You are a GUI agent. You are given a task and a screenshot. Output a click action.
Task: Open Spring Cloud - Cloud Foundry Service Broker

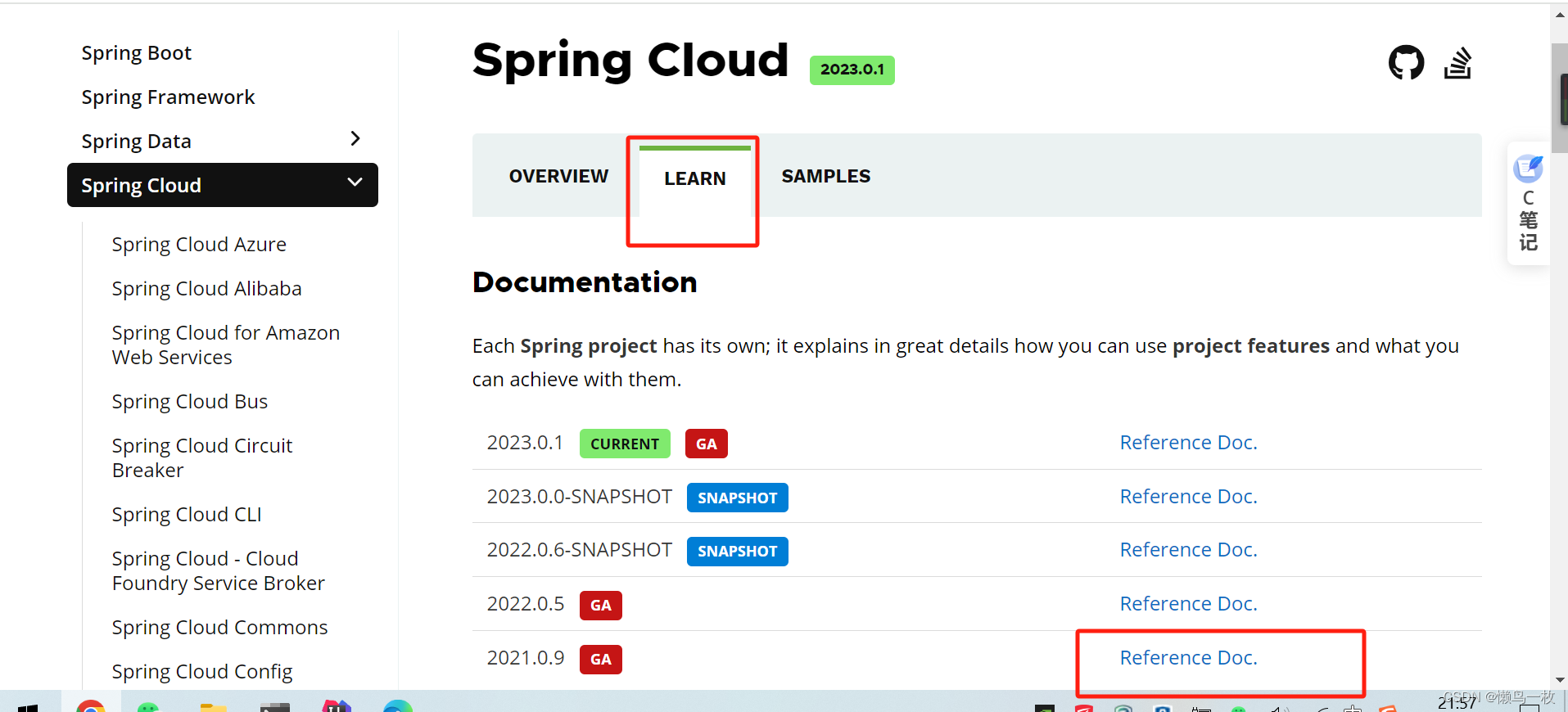point(219,571)
